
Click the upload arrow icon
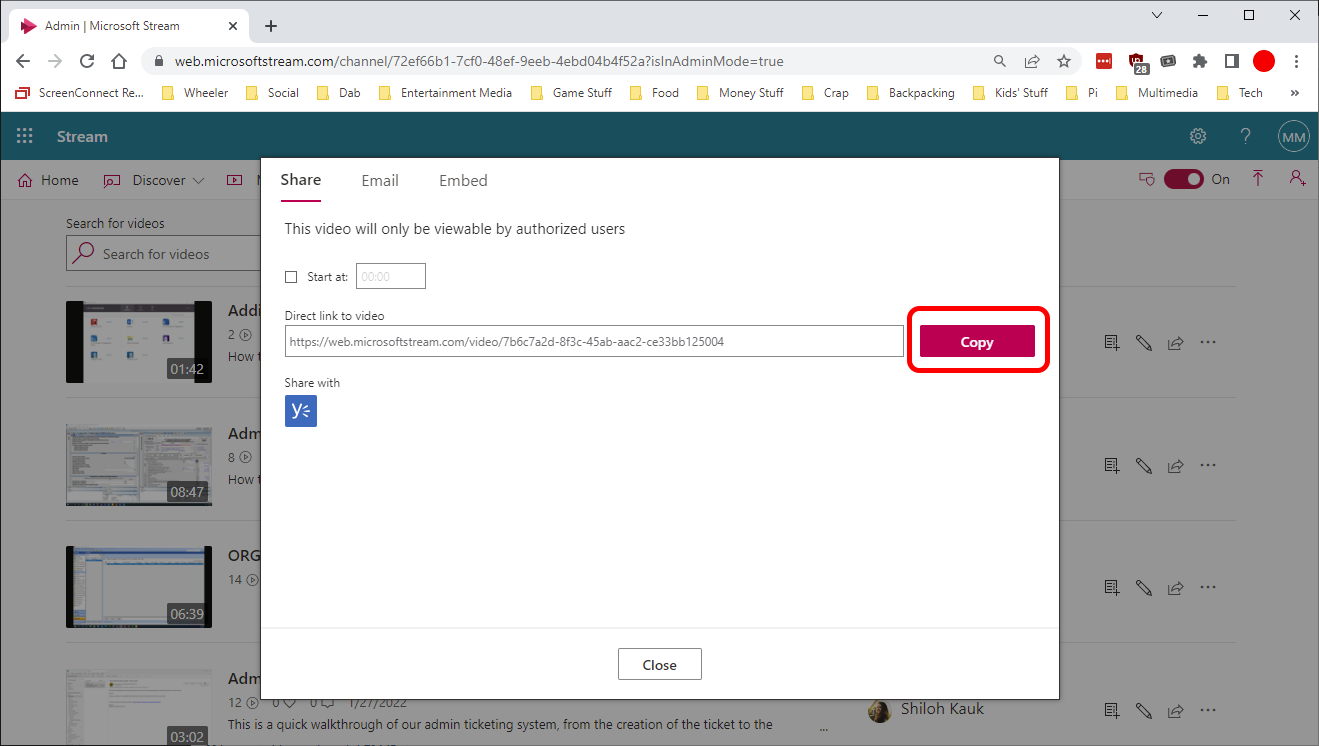click(x=1258, y=178)
